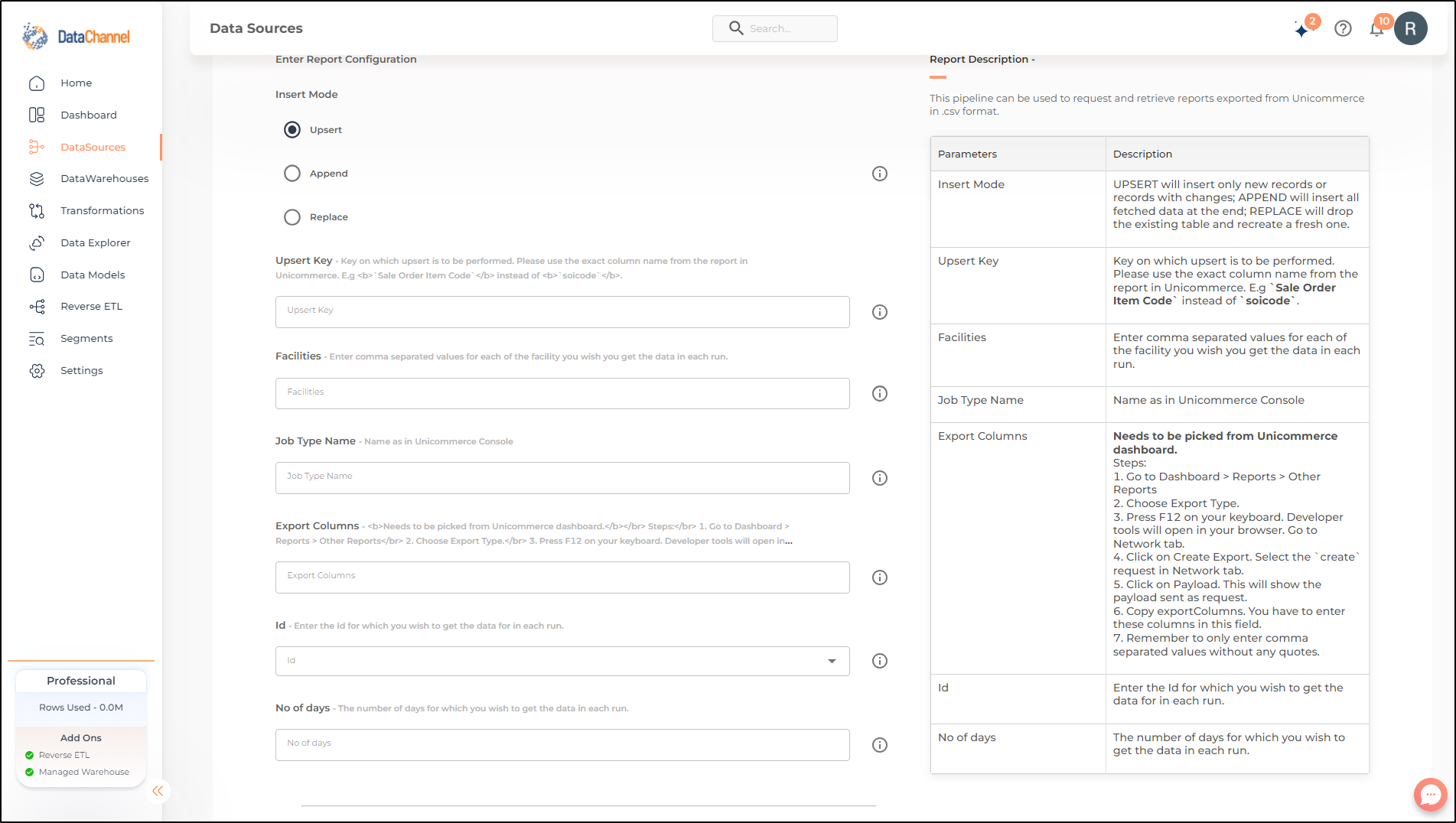
Task: Click the Dashboard sidebar icon
Action: pos(37,115)
